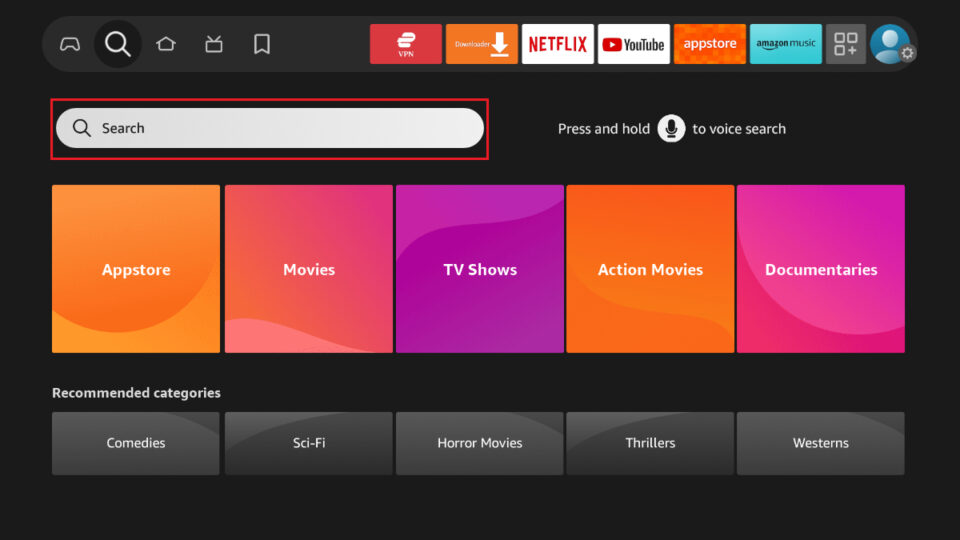960x540 pixels.
Task: Launch the appstore shortcut in top bar
Action: pyautogui.click(x=710, y=44)
